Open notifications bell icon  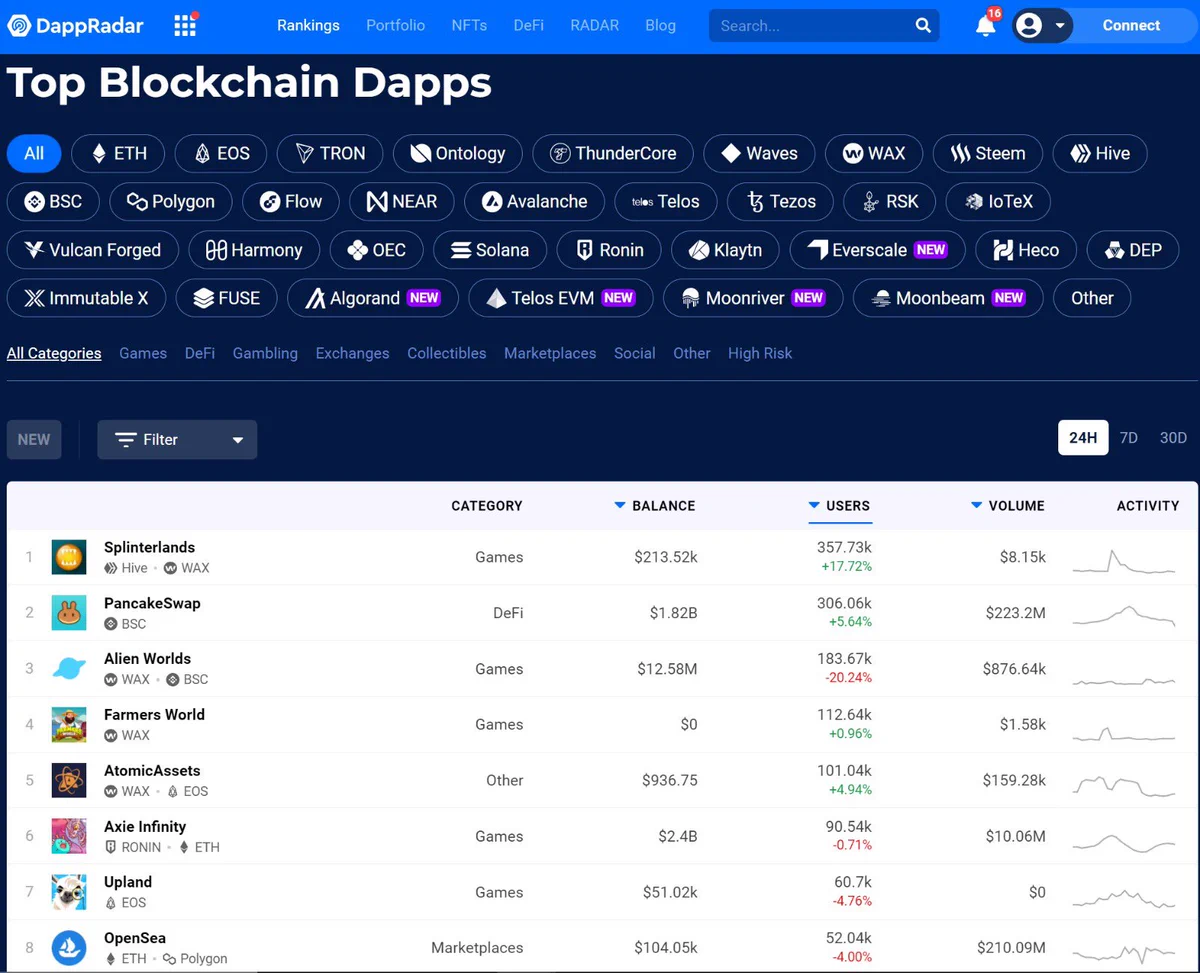(x=986, y=25)
